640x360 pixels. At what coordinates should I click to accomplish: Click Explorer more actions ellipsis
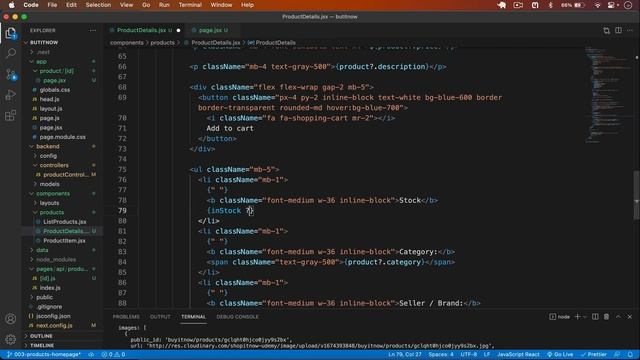pos(93,31)
